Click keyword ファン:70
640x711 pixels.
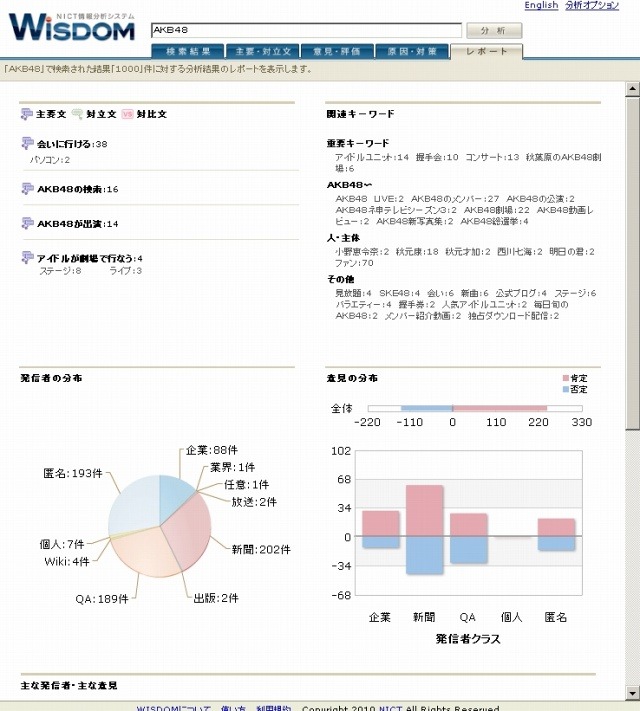click(x=354, y=263)
